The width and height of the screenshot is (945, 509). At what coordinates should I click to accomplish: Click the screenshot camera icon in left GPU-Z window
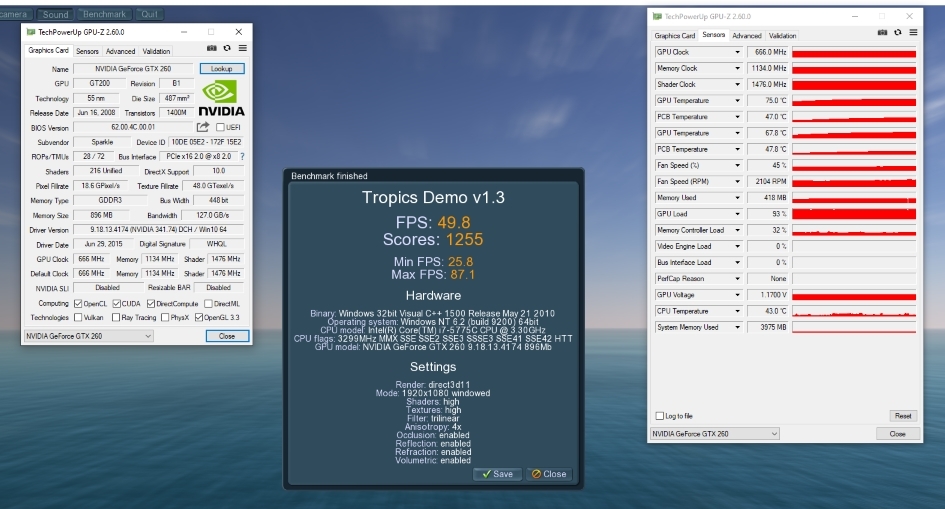coord(212,48)
